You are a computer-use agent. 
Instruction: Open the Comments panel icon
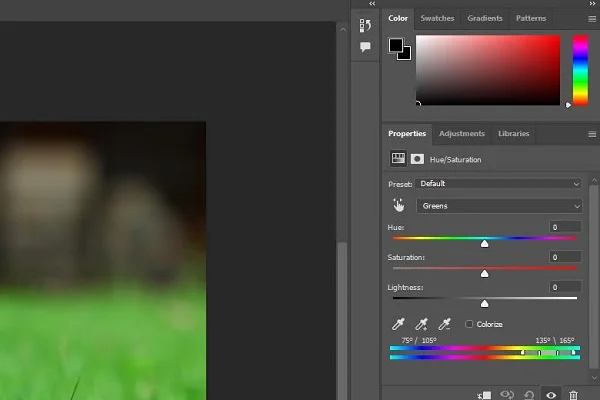[365, 47]
